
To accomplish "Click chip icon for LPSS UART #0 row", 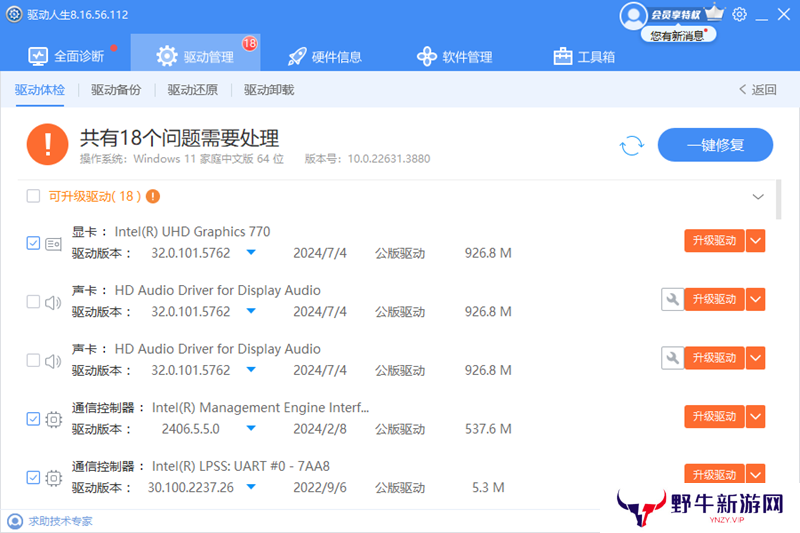I will click(54, 478).
